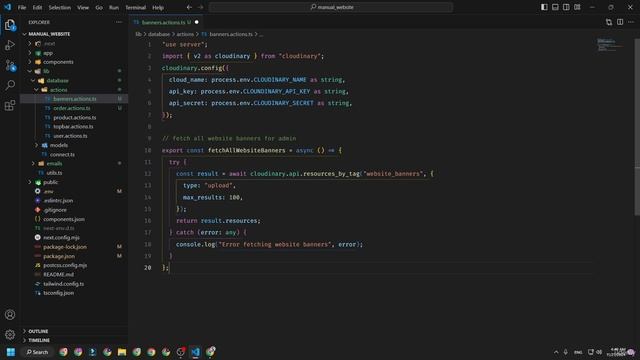Show hidden system tray icons

[556, 352]
